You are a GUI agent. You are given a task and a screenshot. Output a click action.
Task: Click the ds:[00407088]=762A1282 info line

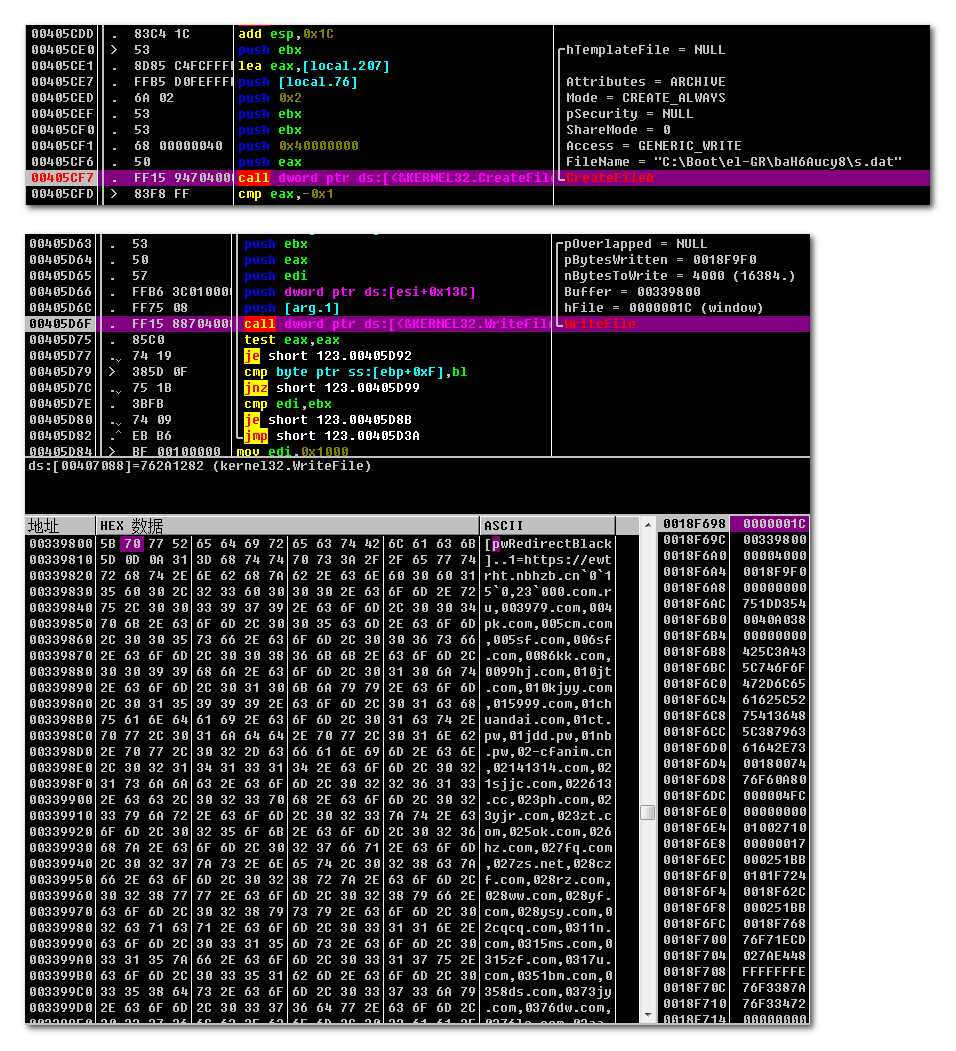(199, 466)
